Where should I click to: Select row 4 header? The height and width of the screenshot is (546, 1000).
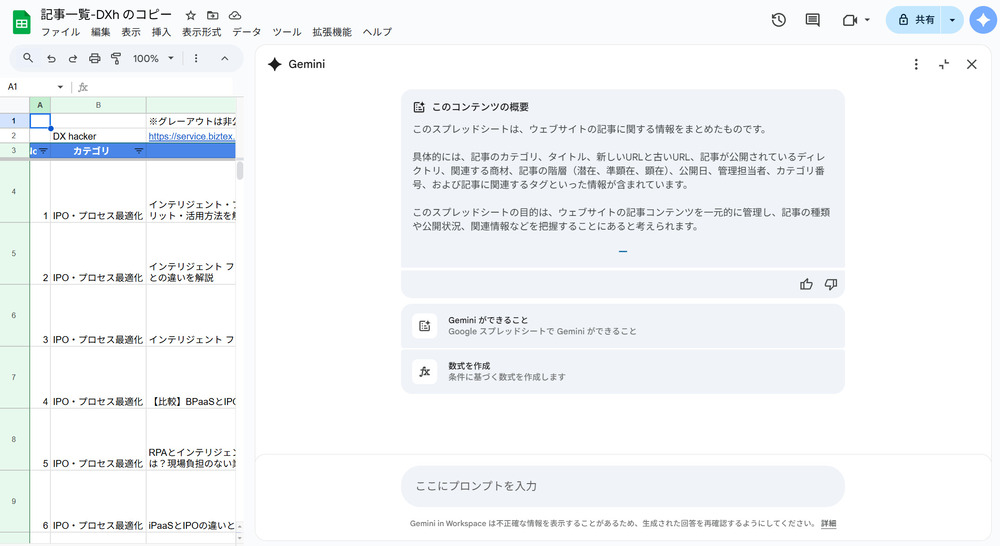pos(14,191)
